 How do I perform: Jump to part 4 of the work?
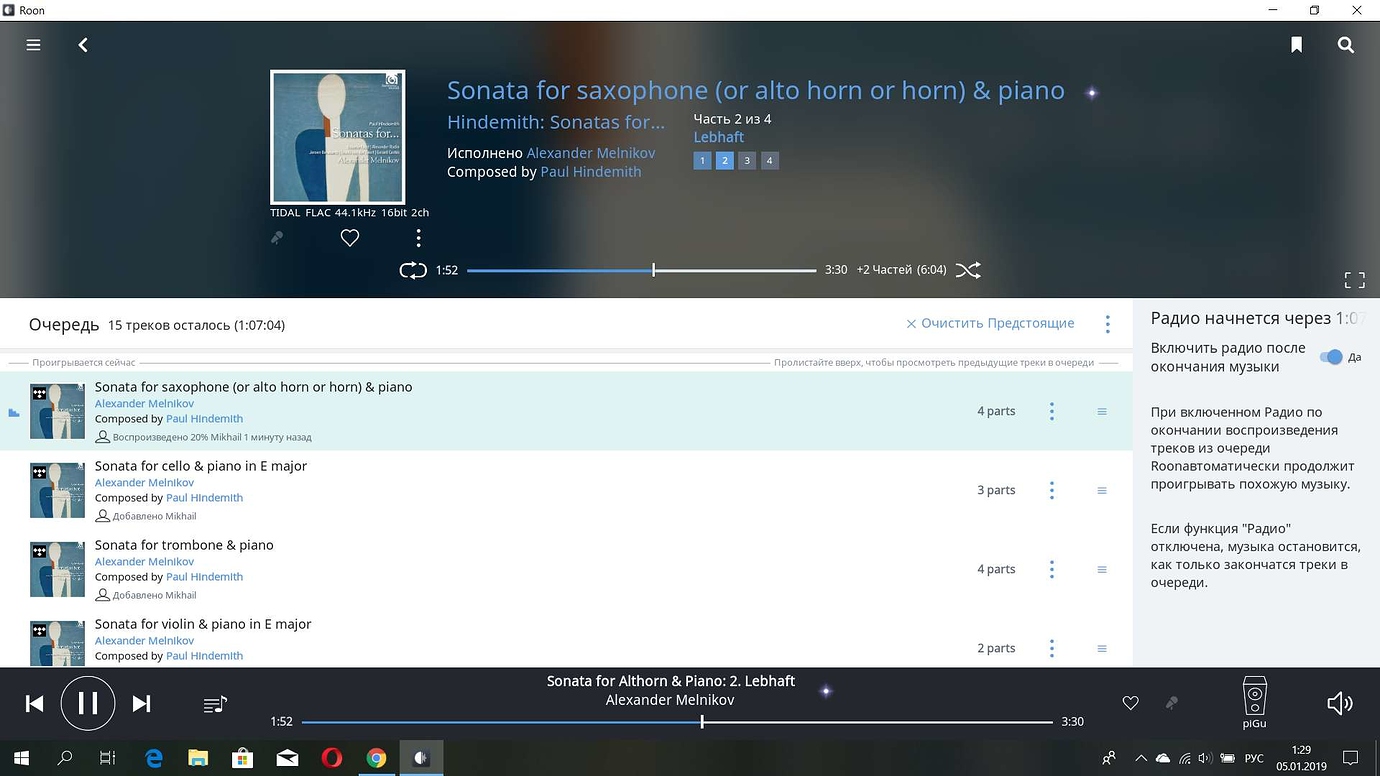(x=769, y=160)
